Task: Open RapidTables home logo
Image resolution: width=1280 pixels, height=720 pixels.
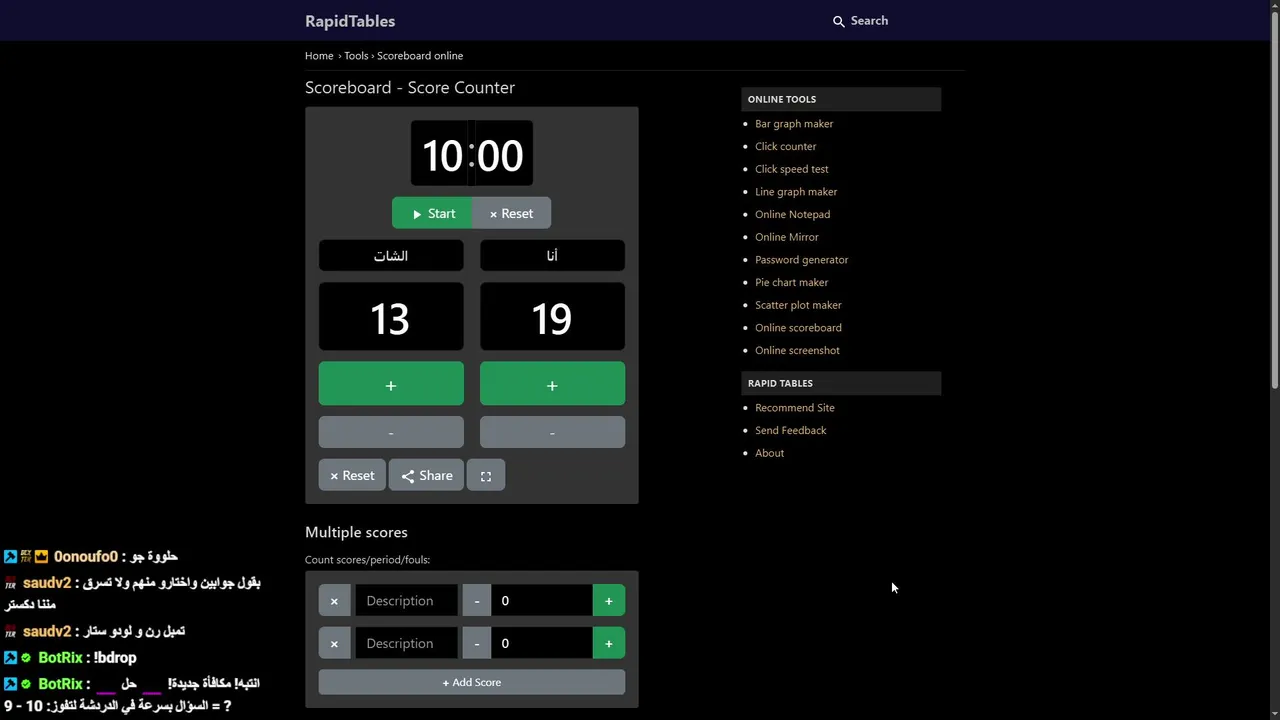Action: [350, 21]
